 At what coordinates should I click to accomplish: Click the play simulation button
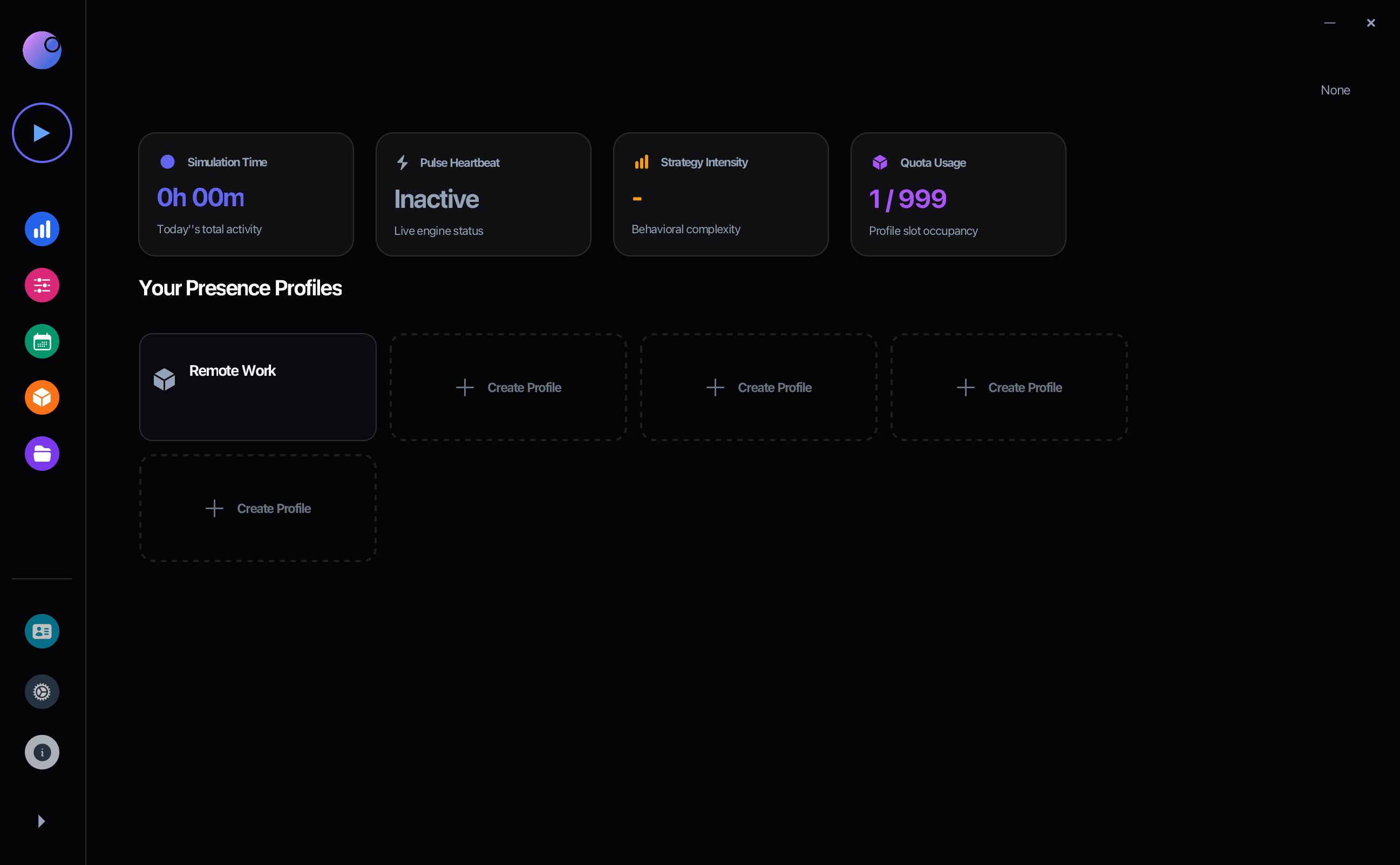[42, 133]
